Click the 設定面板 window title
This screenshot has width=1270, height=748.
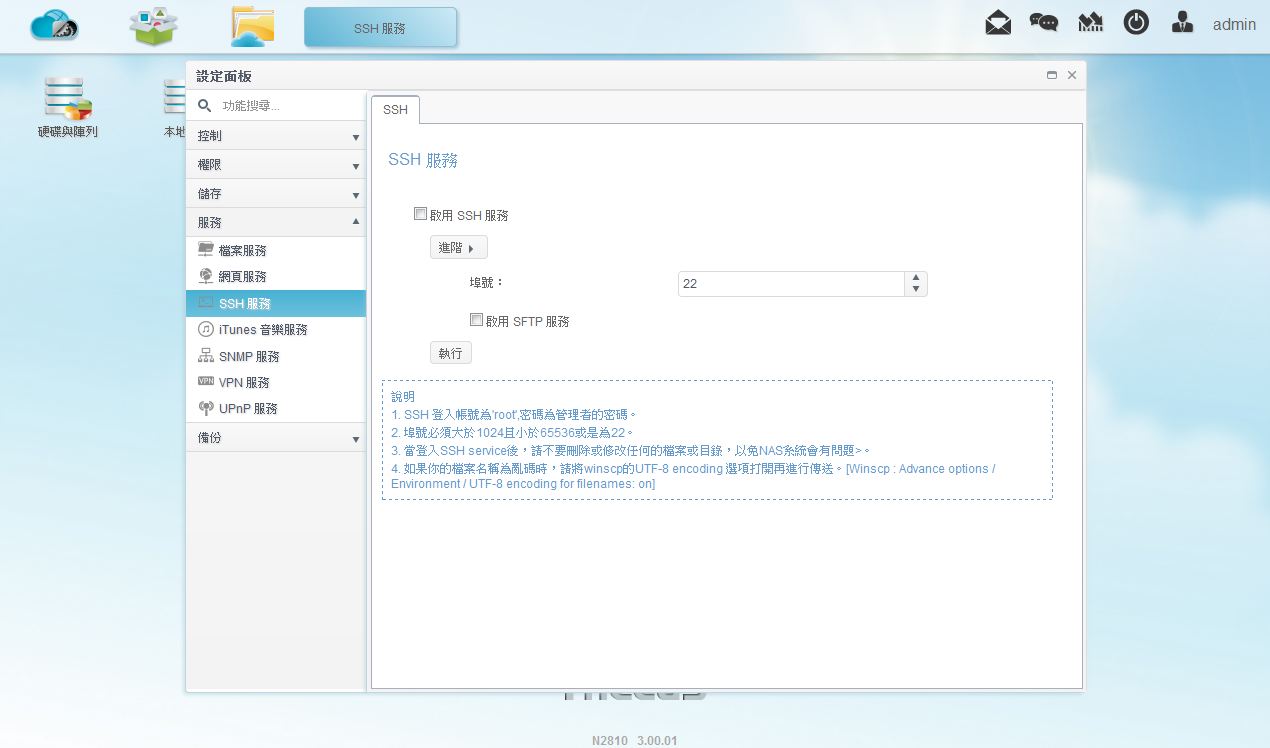click(224, 76)
